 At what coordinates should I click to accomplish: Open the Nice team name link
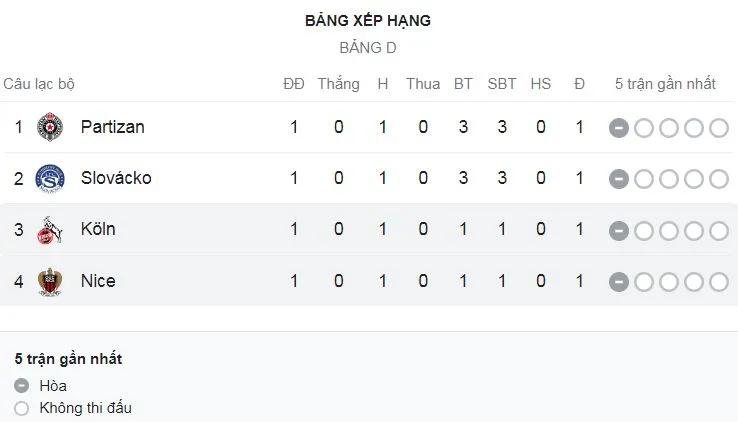pos(98,281)
